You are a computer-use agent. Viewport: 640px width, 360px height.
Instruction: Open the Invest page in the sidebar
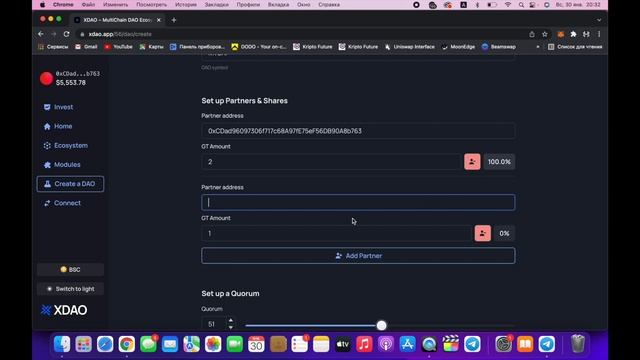pyautogui.click(x=58, y=107)
